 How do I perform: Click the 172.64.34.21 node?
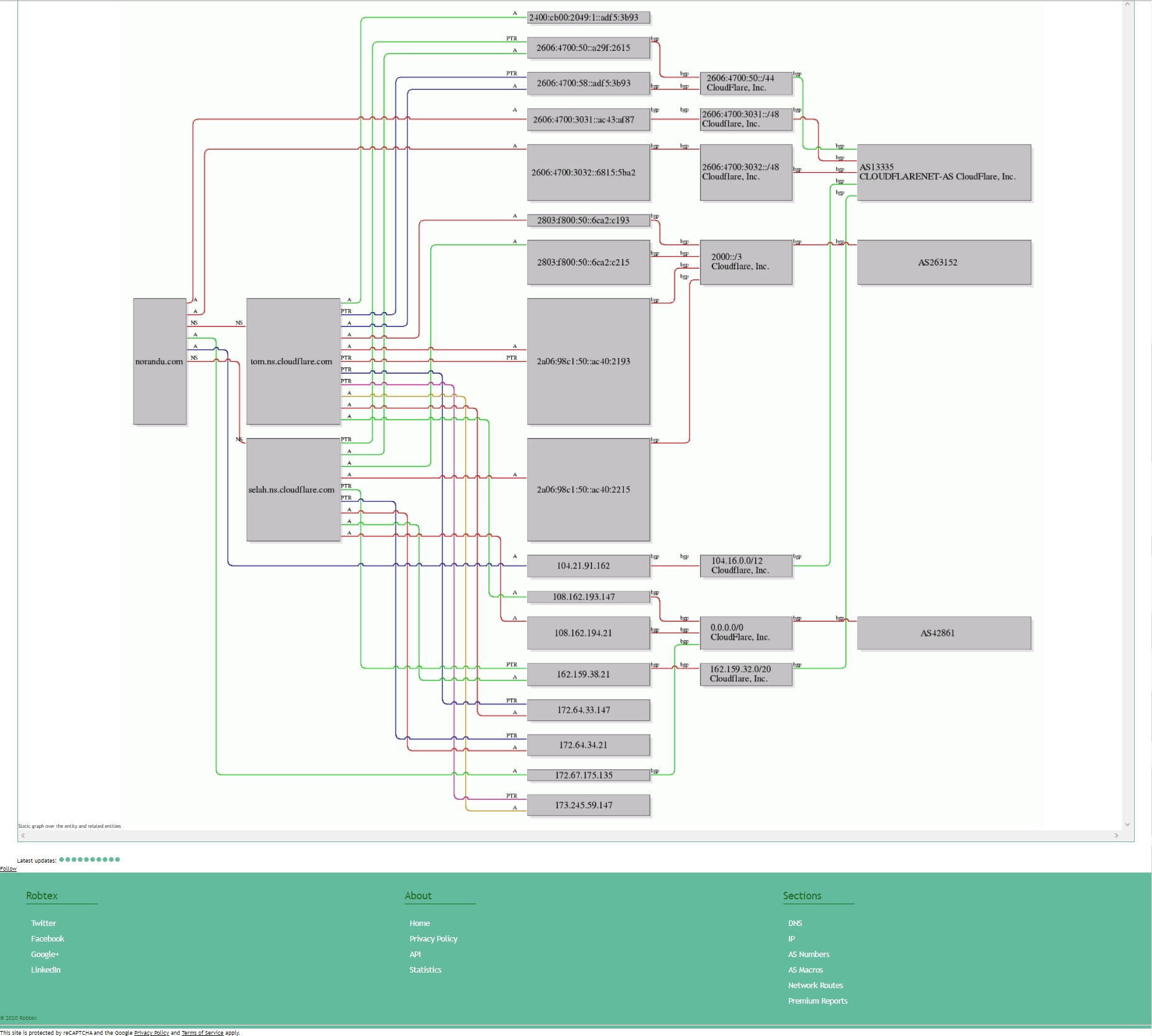click(x=589, y=745)
